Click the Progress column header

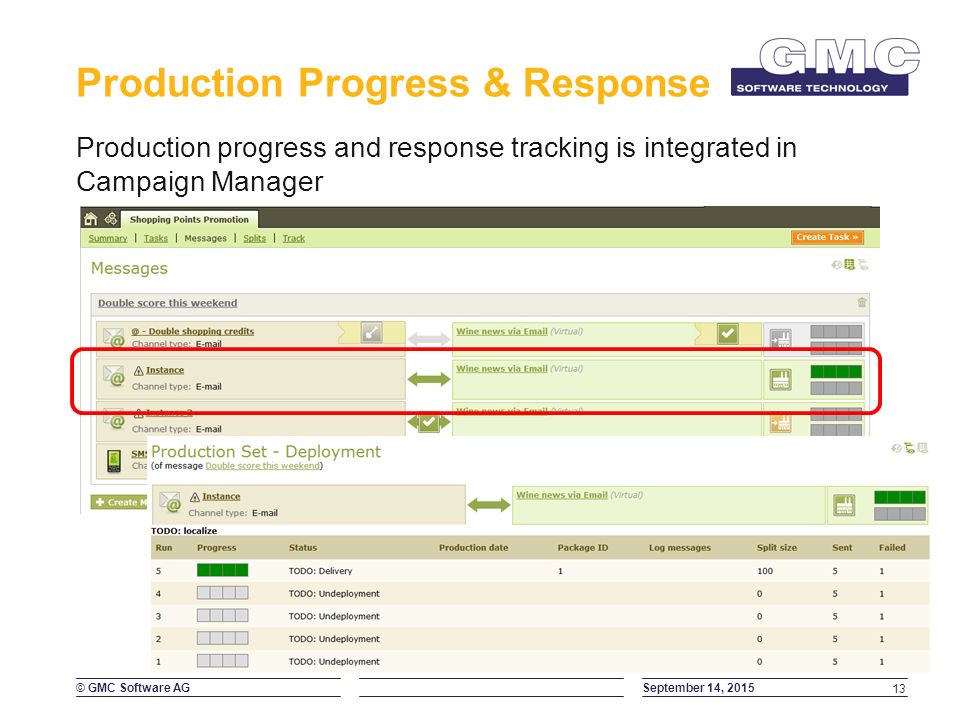point(217,548)
